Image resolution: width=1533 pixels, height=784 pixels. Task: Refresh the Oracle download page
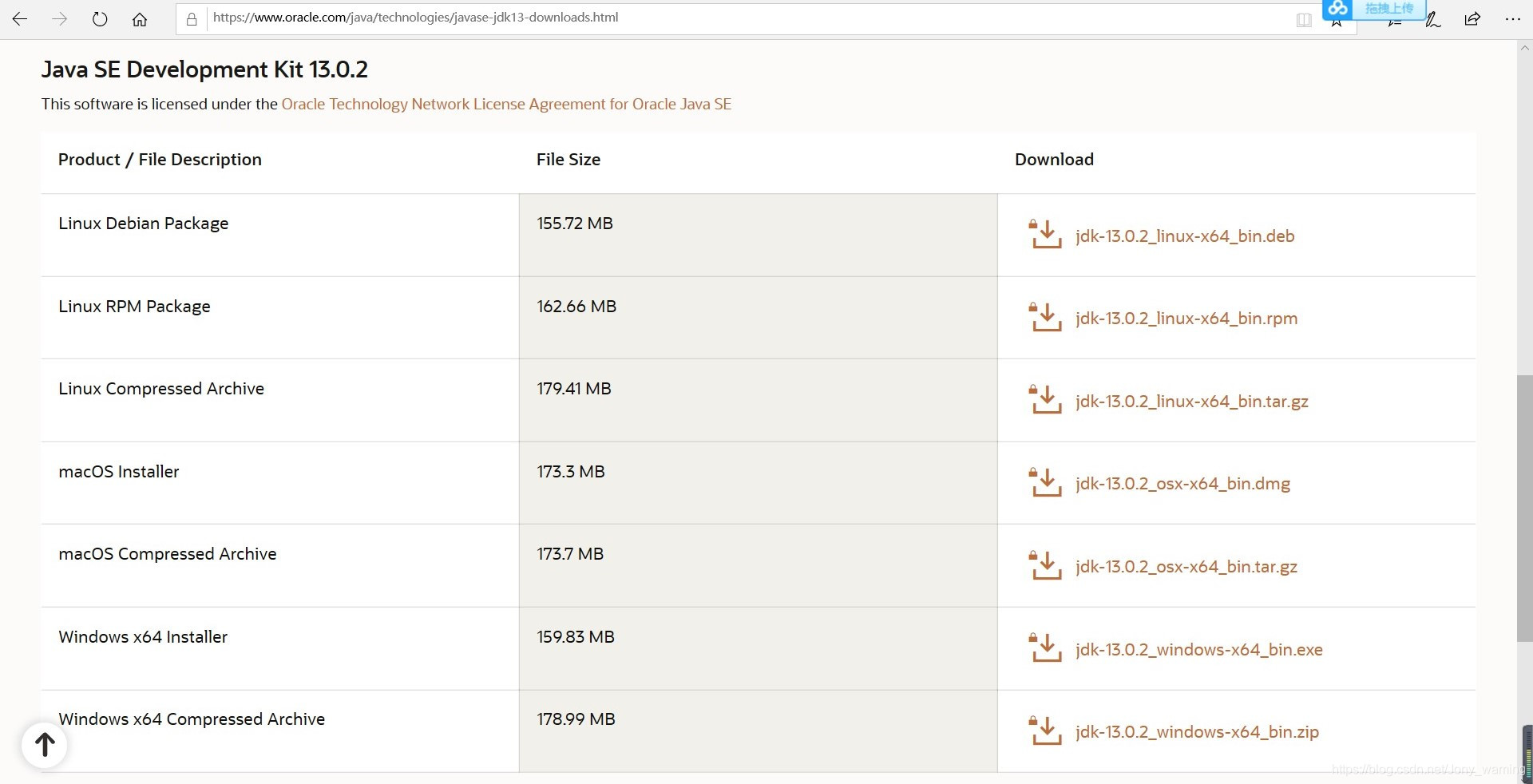coord(100,19)
